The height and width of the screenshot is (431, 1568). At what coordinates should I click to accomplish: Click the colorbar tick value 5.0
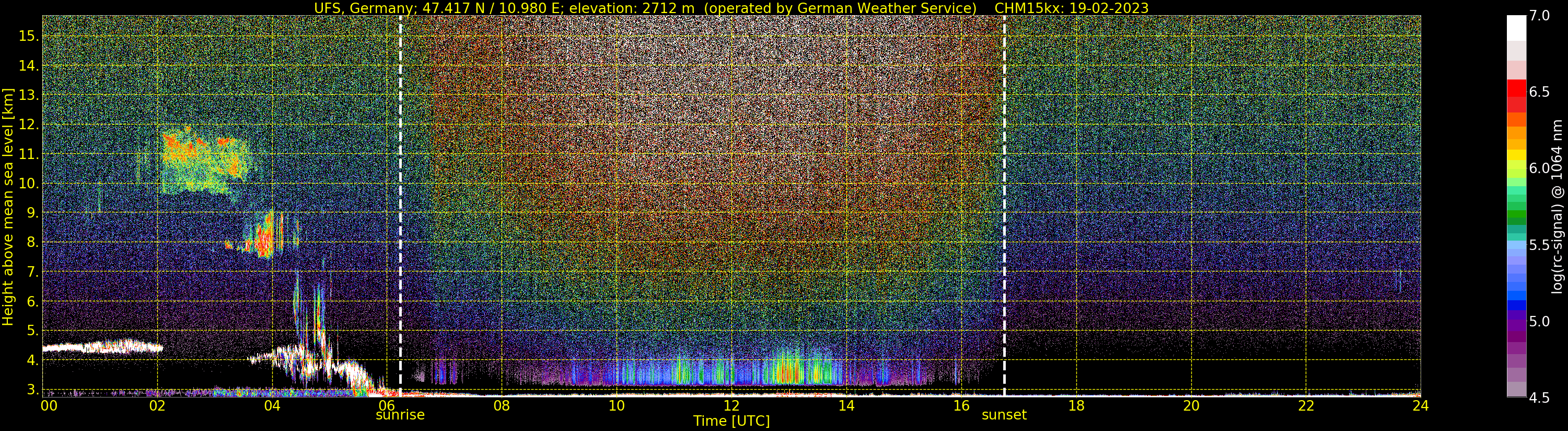(x=1539, y=321)
